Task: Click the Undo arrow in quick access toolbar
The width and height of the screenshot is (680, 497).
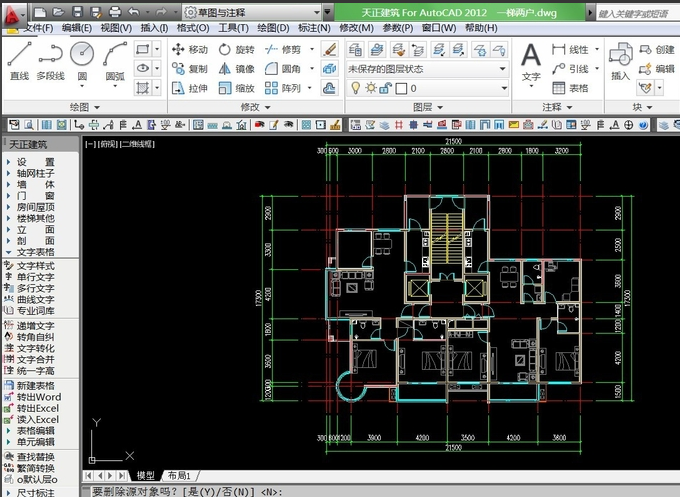Action: [134, 12]
